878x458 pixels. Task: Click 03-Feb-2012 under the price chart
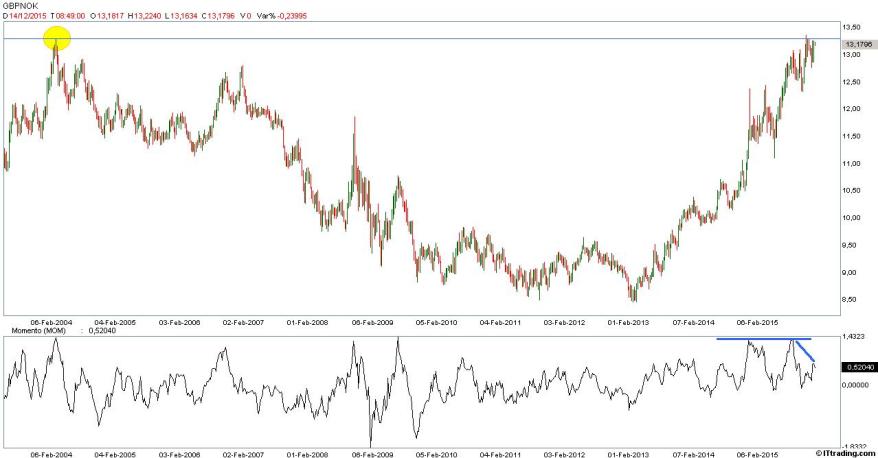pyautogui.click(x=564, y=323)
